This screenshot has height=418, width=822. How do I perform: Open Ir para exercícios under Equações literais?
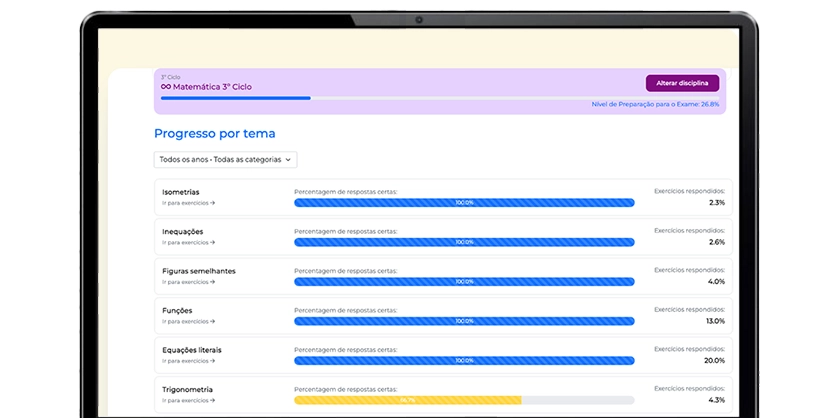point(188,361)
